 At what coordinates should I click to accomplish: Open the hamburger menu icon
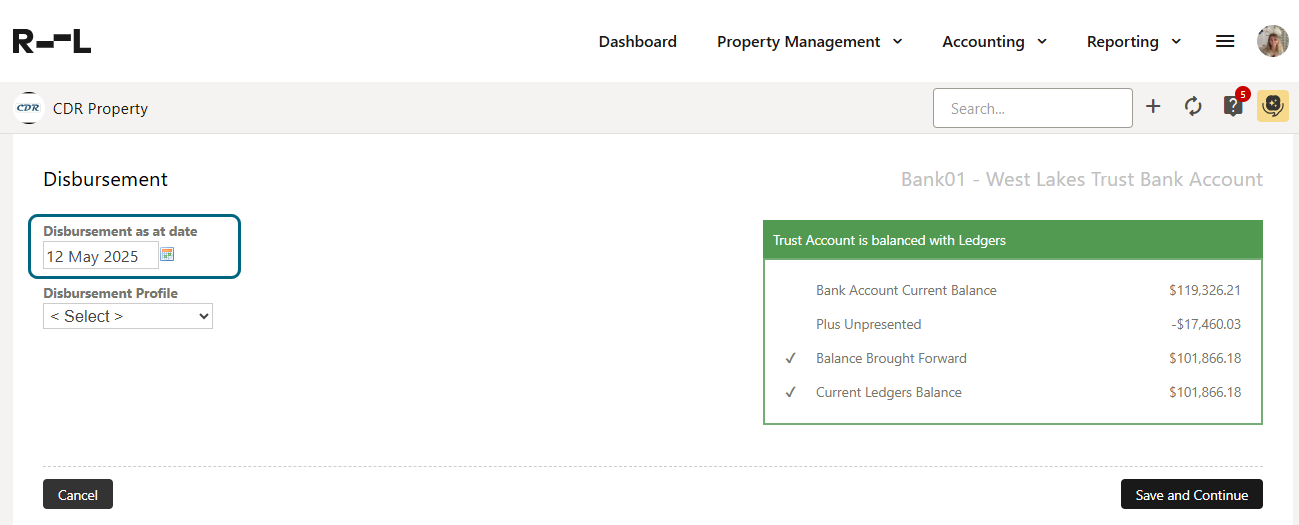pyautogui.click(x=1225, y=41)
